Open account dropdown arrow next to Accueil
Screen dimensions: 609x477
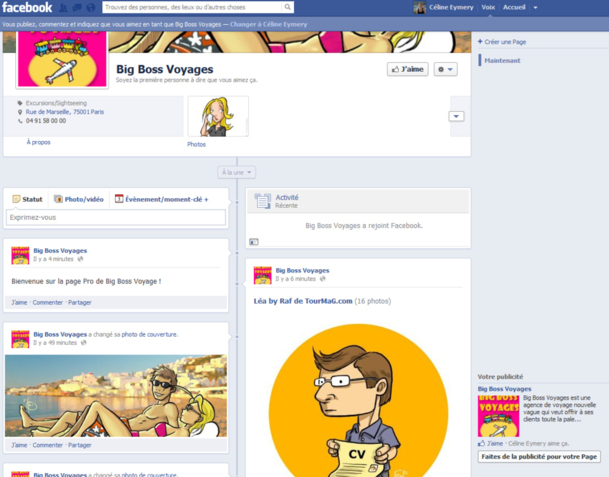pyautogui.click(x=535, y=8)
